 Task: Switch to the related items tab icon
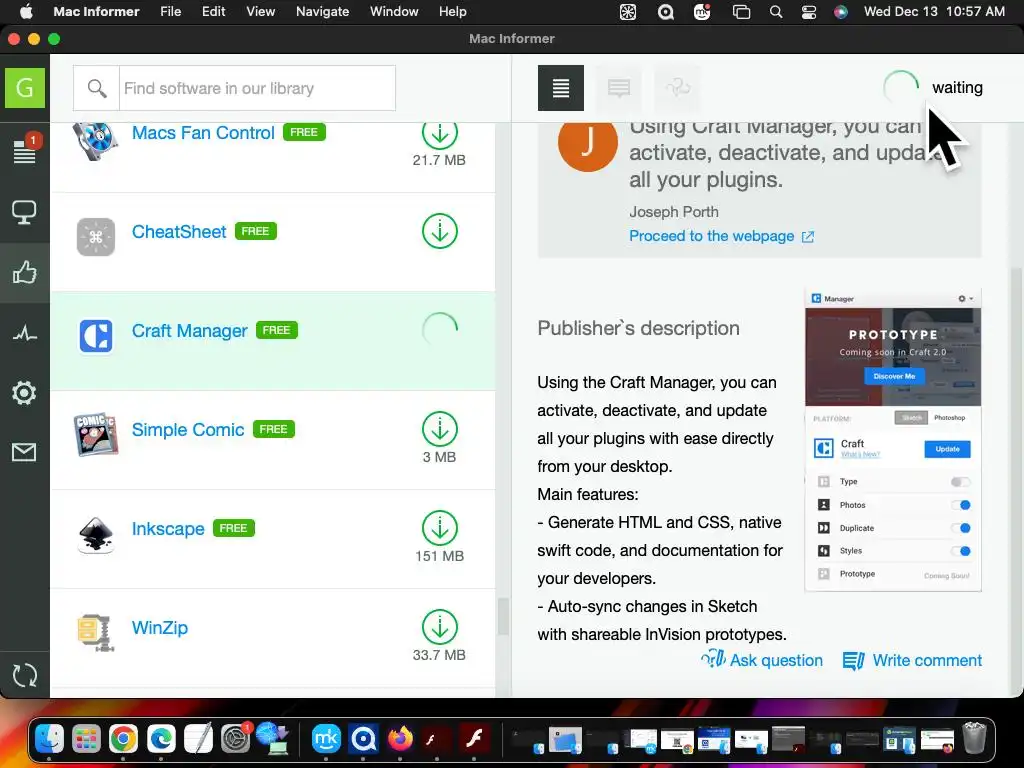coord(677,88)
